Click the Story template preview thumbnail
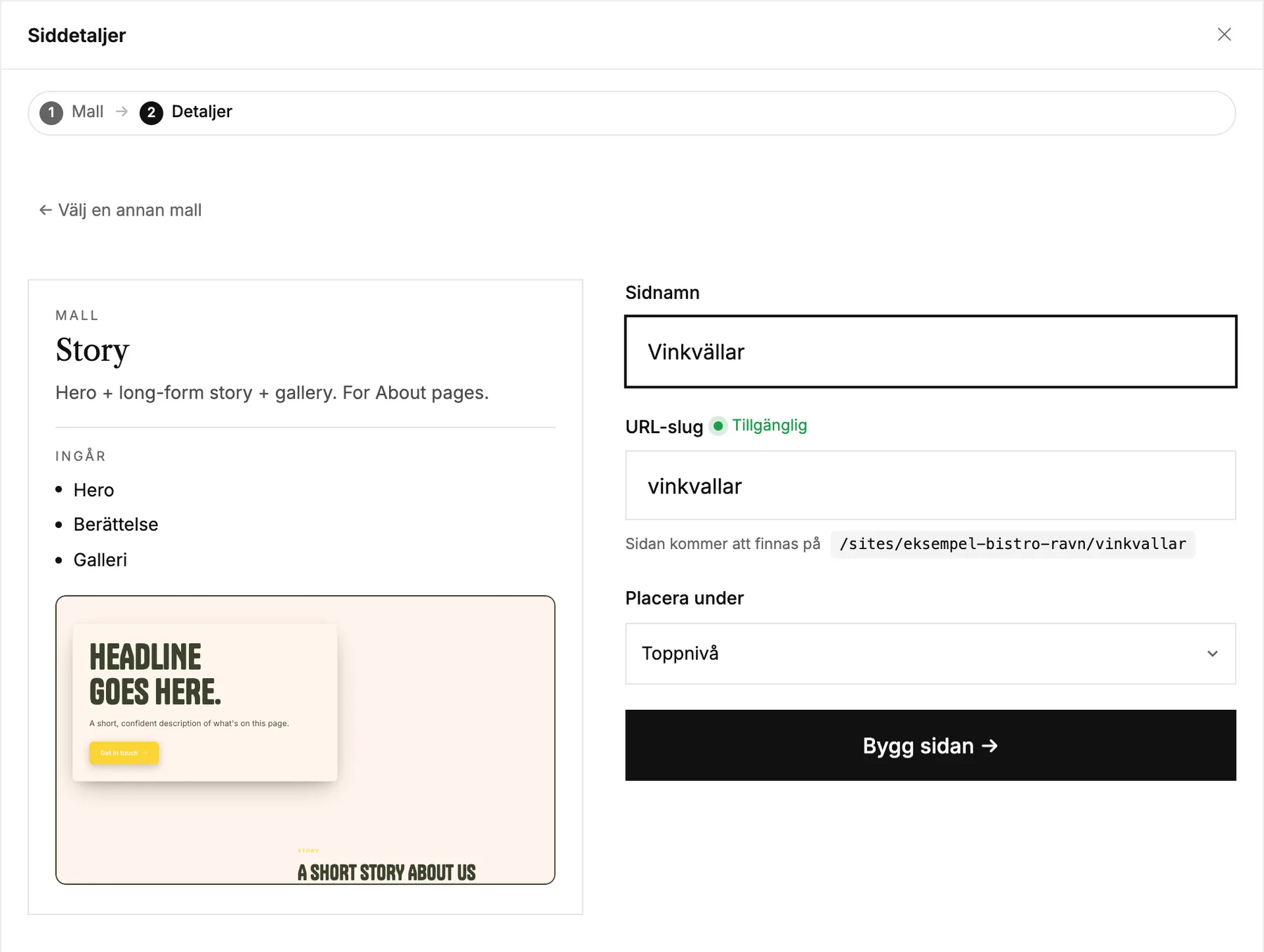 coord(305,740)
